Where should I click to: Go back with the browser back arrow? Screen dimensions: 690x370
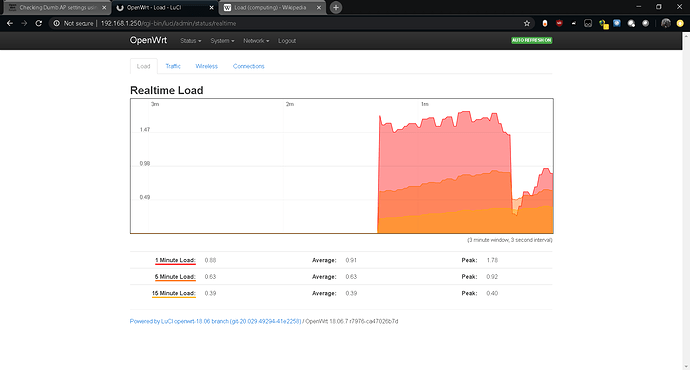(10, 23)
